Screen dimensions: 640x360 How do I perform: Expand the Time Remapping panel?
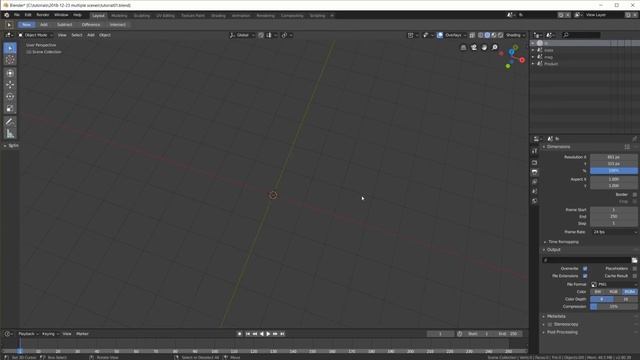[x=562, y=242]
